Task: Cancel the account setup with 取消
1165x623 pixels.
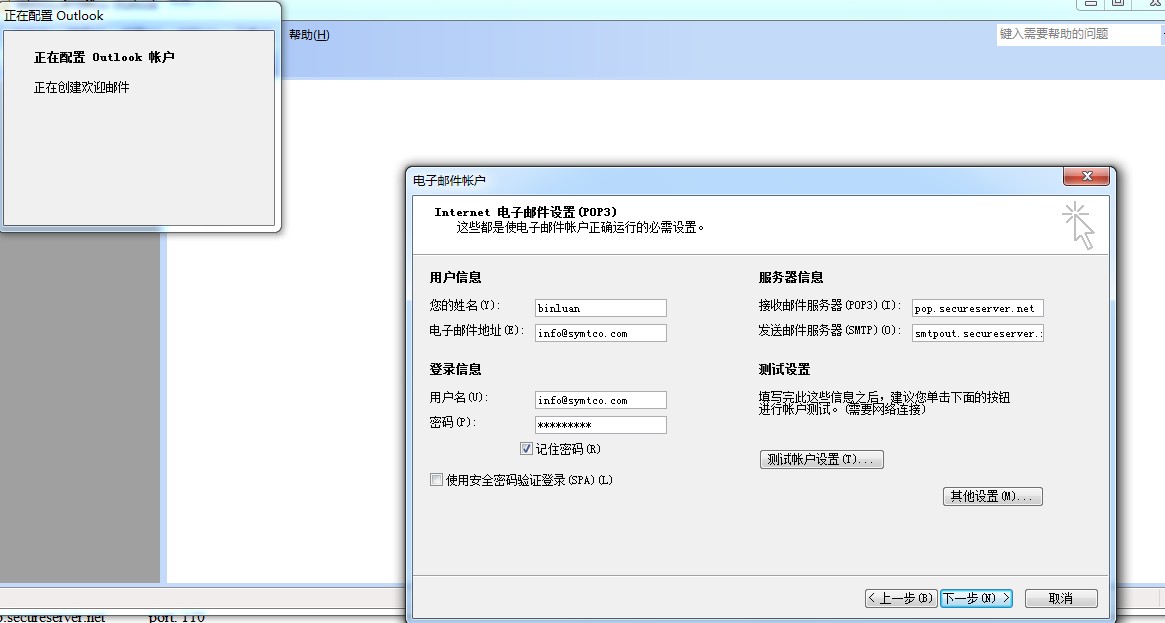Action: tap(1061, 598)
